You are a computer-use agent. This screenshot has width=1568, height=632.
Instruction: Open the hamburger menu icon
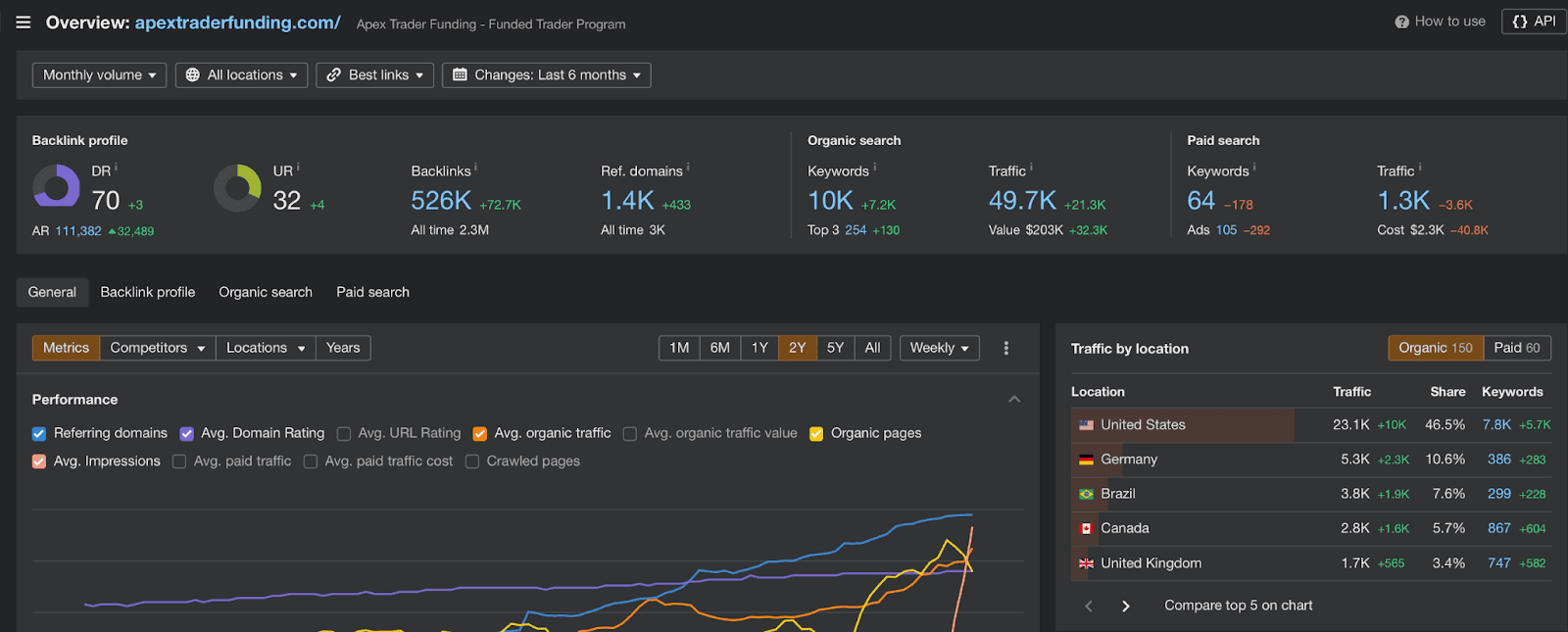pyautogui.click(x=24, y=23)
